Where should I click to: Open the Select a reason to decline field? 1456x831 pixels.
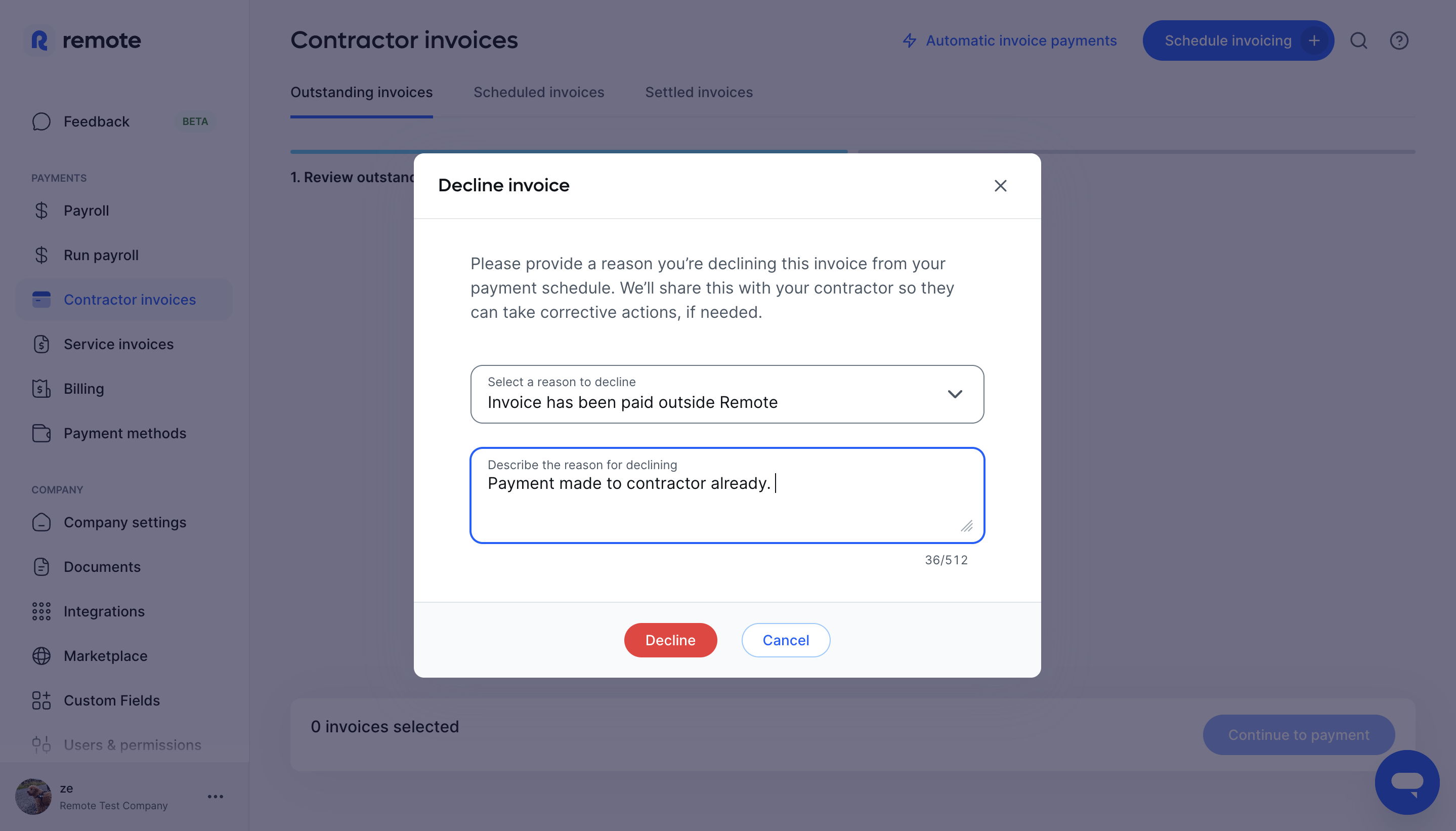727,394
